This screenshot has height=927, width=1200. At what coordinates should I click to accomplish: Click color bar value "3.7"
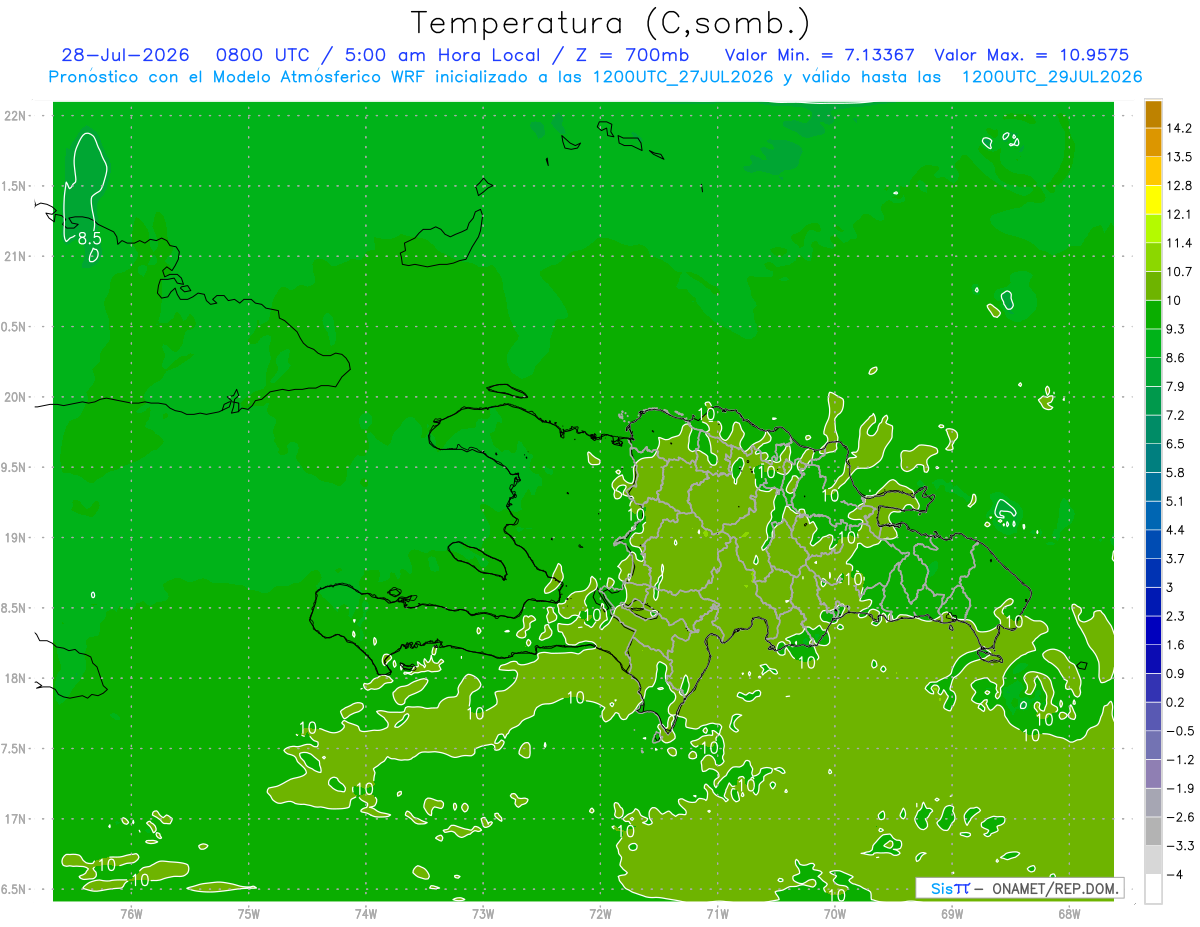[1175, 558]
